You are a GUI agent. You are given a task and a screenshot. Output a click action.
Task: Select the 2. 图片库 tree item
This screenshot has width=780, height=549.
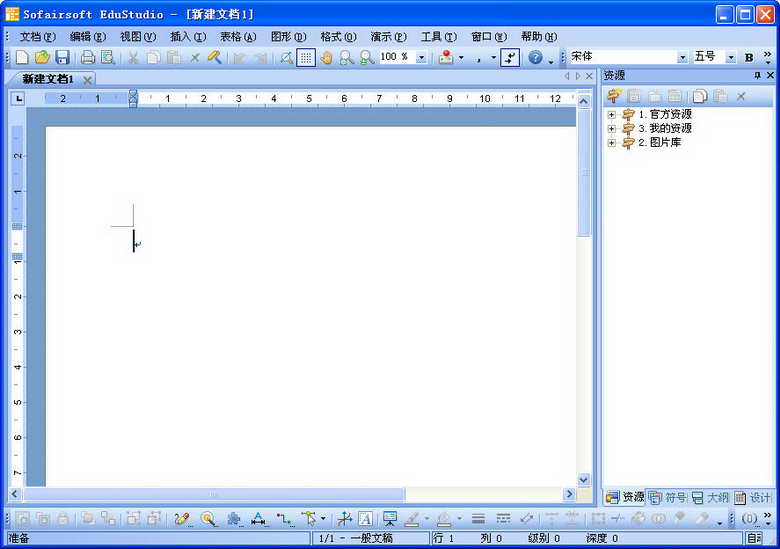pos(660,142)
